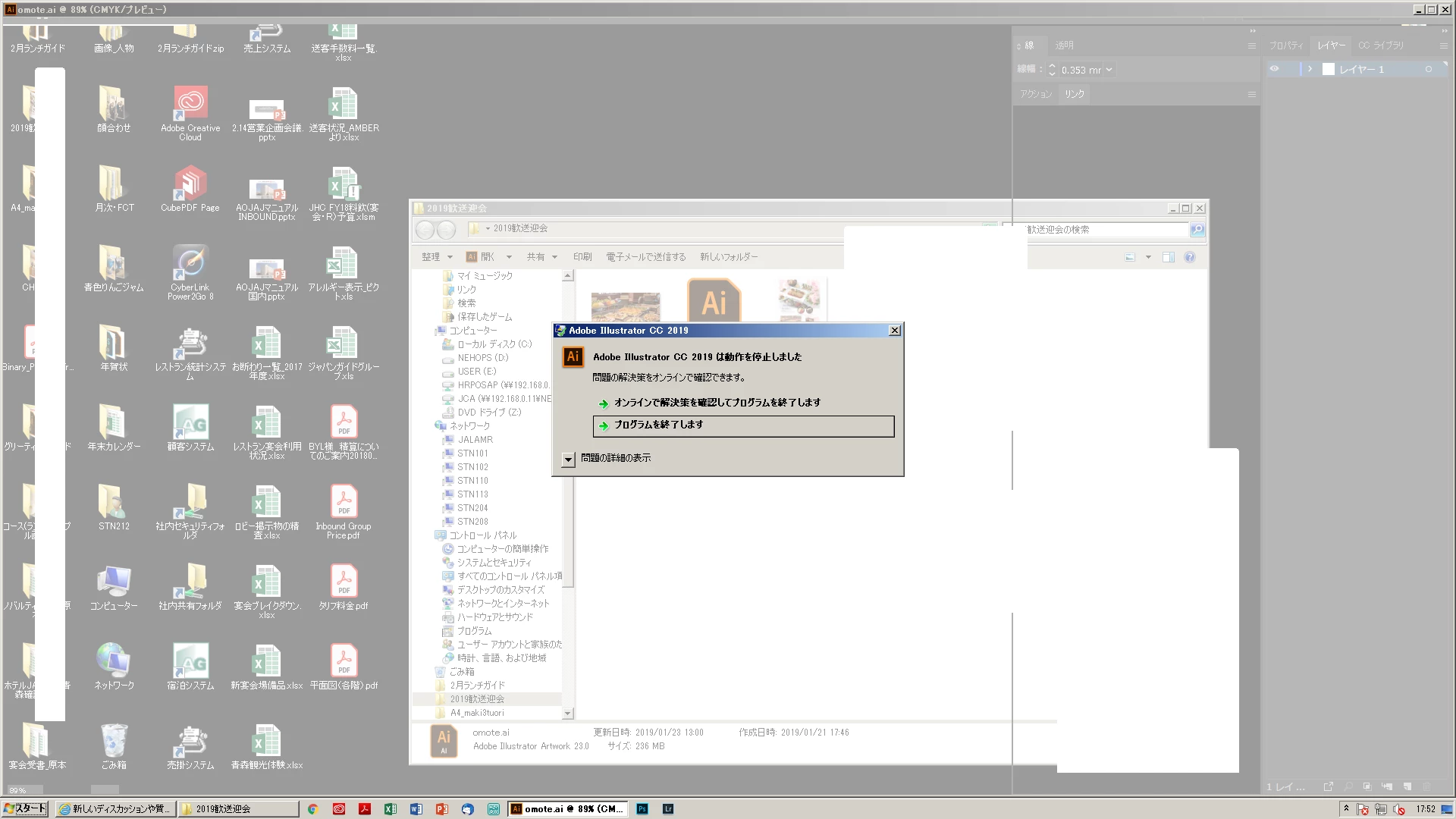Switch to the プロパティ panel tab

1286,45
